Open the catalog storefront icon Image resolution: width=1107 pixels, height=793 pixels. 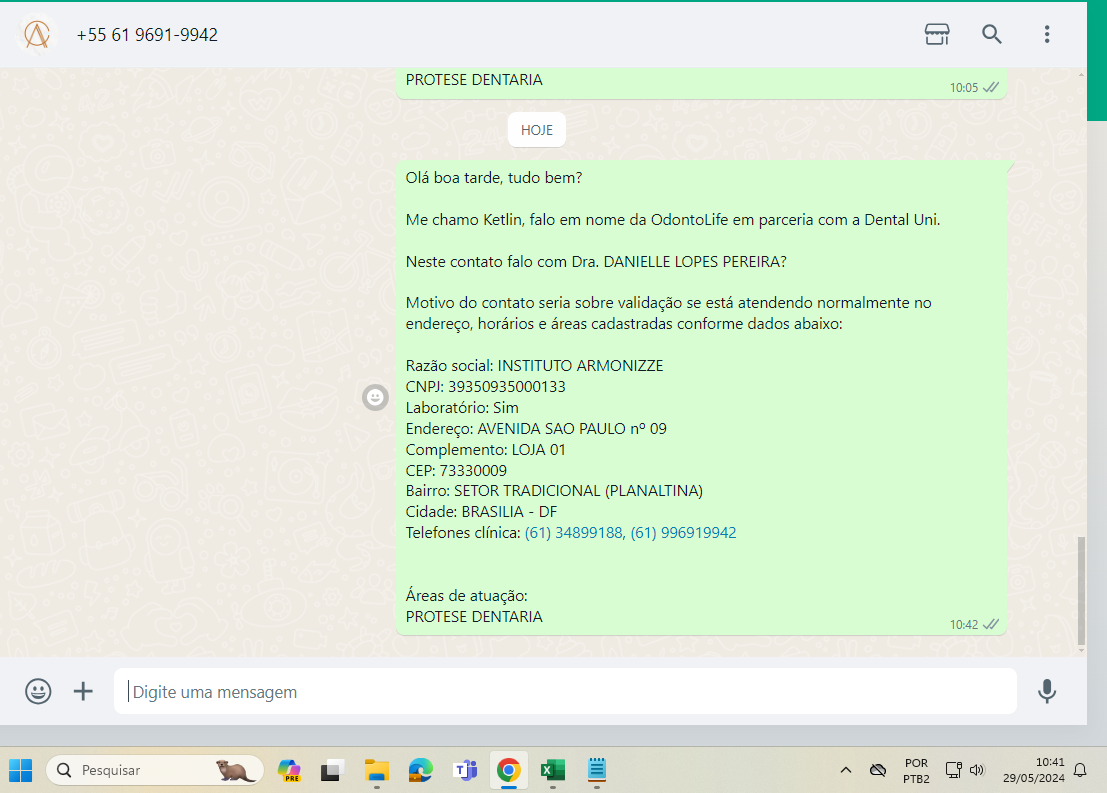[x=937, y=34]
